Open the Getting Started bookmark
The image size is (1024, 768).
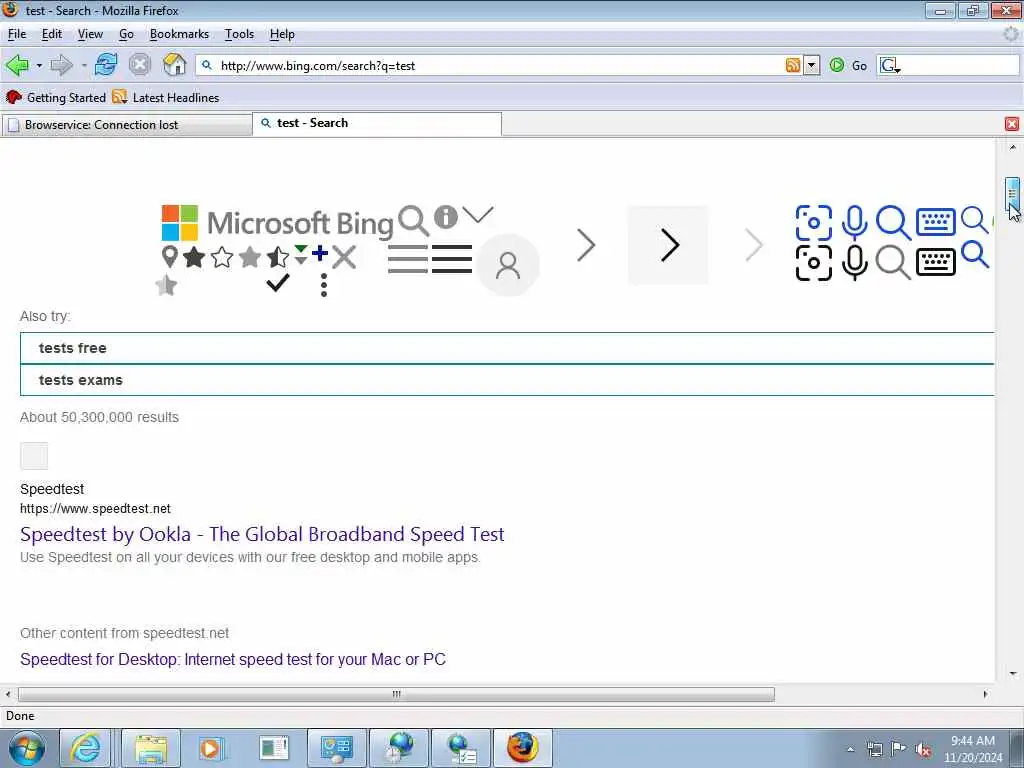56,97
